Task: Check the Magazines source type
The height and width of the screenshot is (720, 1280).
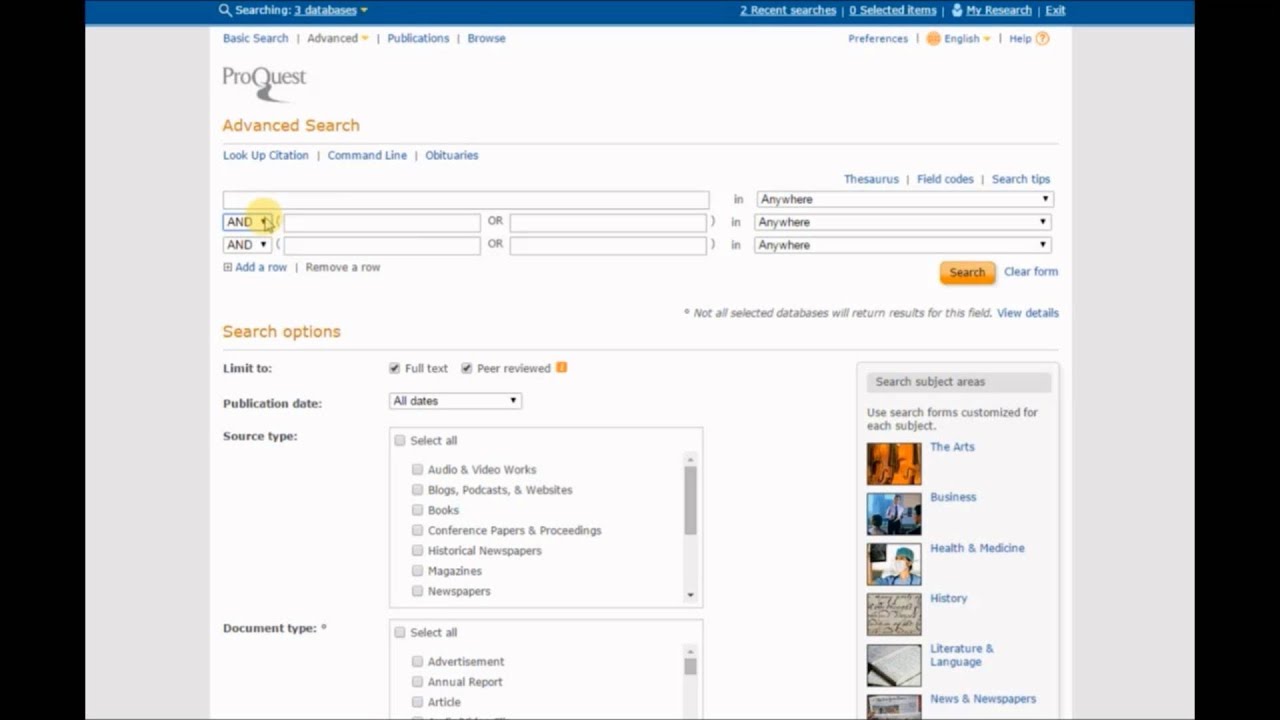Action: pos(417,571)
